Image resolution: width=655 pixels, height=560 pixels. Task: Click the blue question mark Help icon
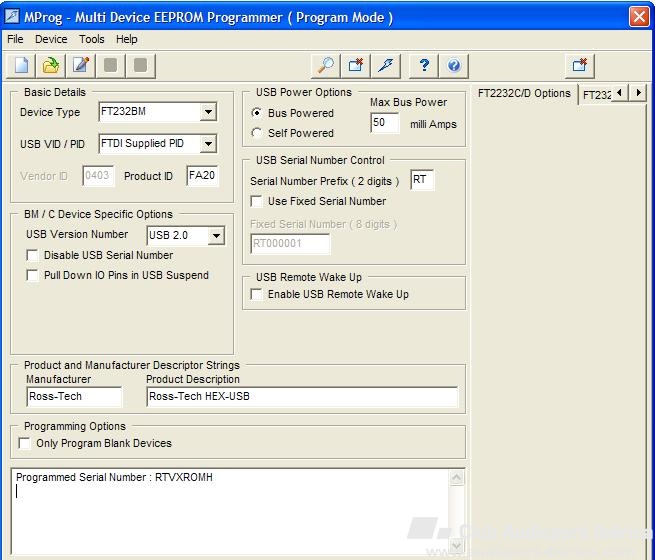pos(424,66)
